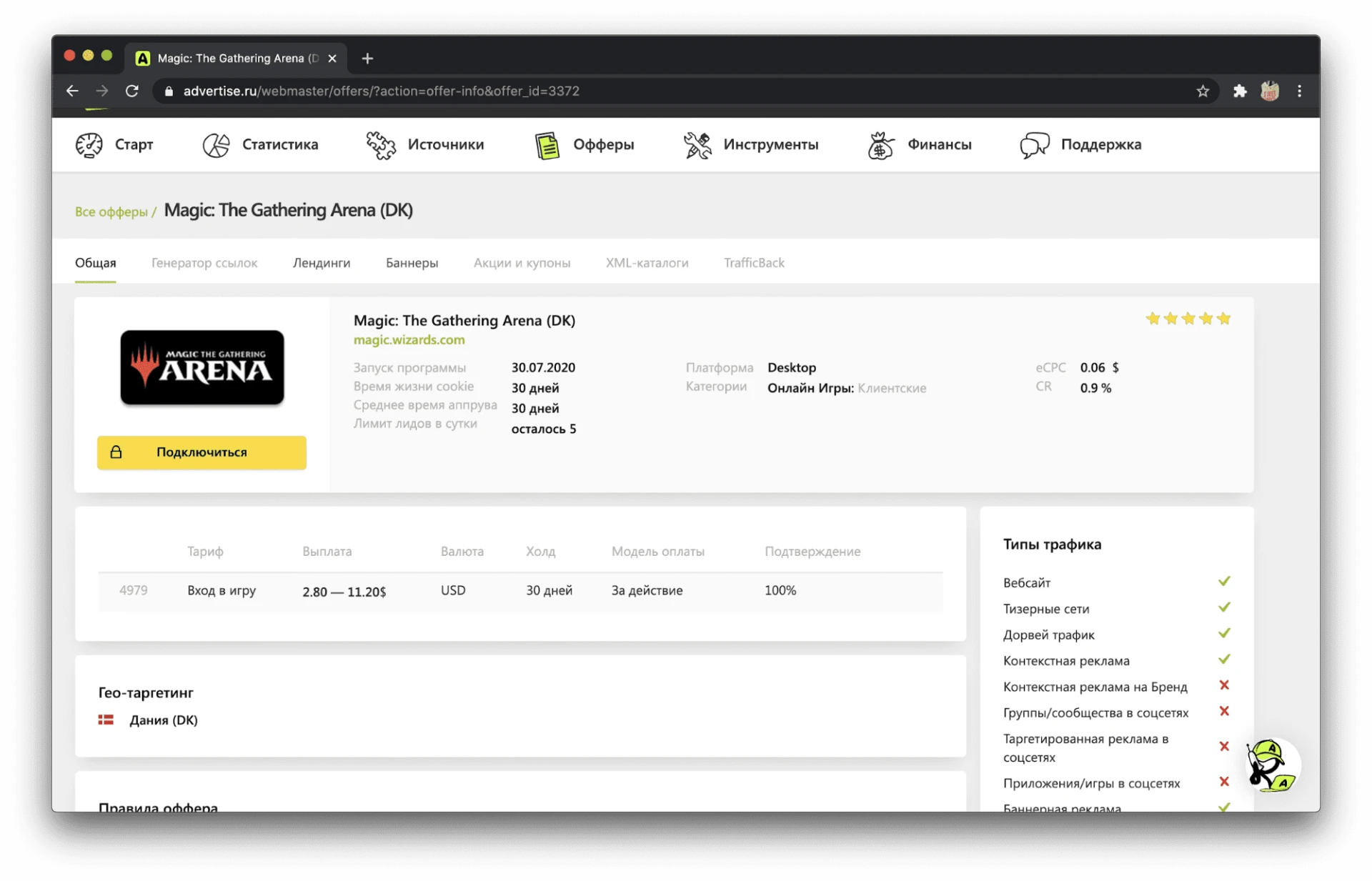Viewport: 1372px width, 881px height.
Task: Click the tariff ID 4979
Action: 134,590
